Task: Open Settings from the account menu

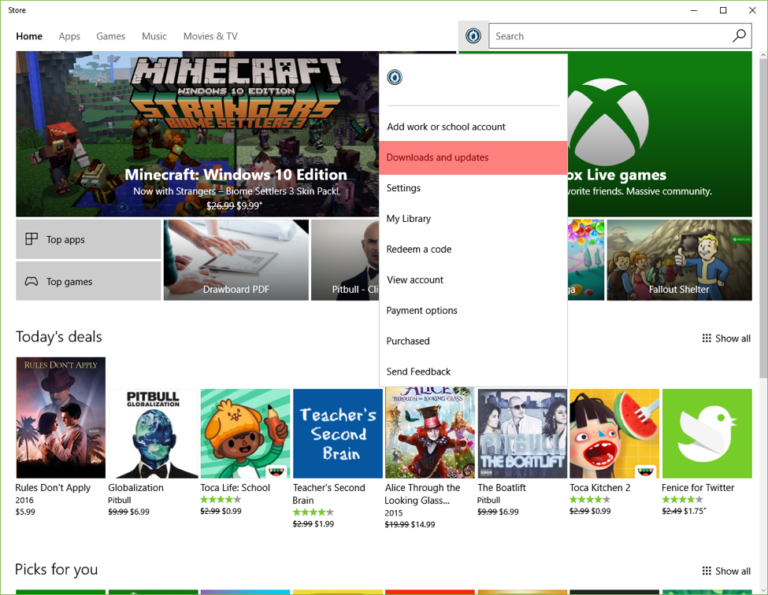Action: [x=473, y=188]
